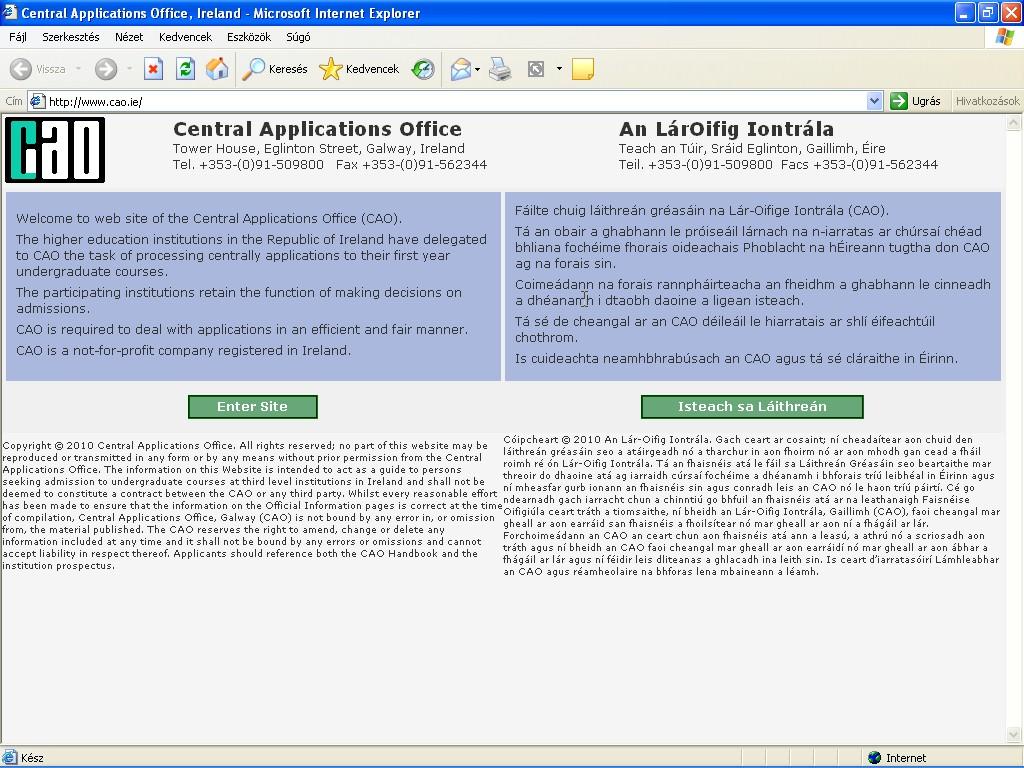This screenshot has height=768, width=1024.
Task: Click the Irish address Teach an Túir line
Action: (x=752, y=149)
